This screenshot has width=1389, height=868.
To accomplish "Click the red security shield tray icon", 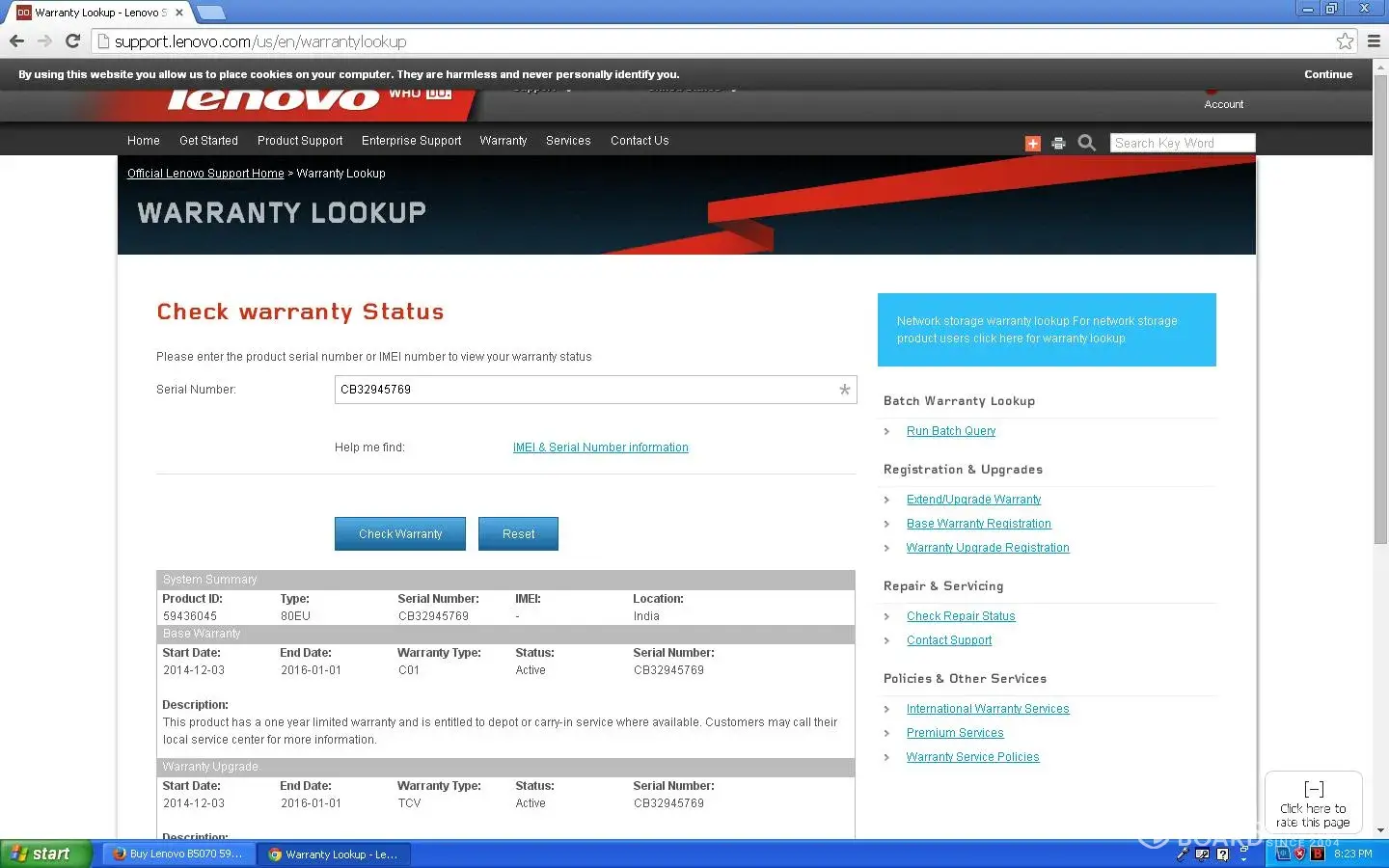I will (1299, 854).
